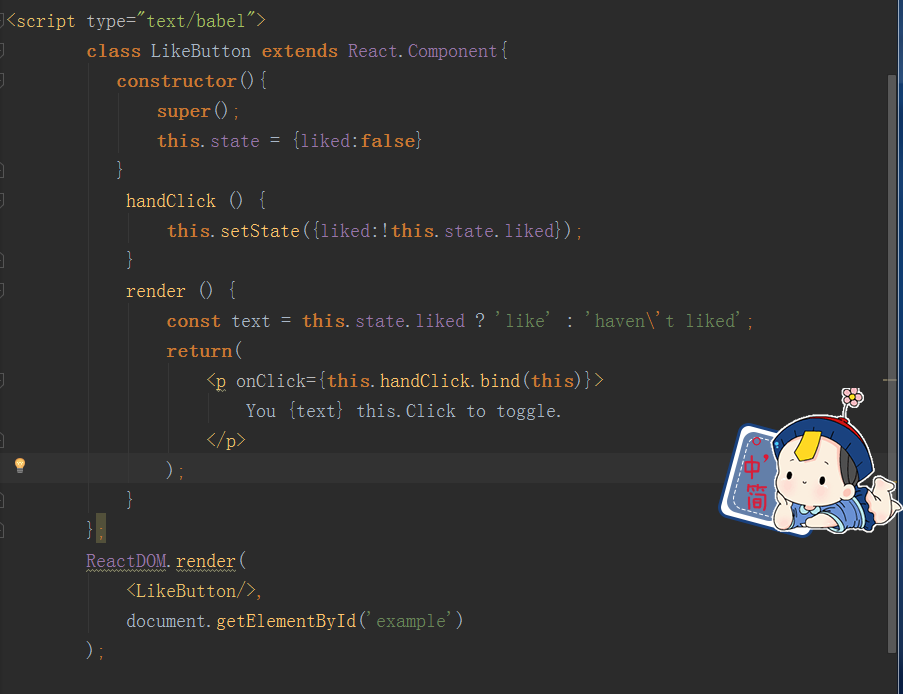
Task: Click the underlined render call after ReactDOM
Action: [x=206, y=561]
